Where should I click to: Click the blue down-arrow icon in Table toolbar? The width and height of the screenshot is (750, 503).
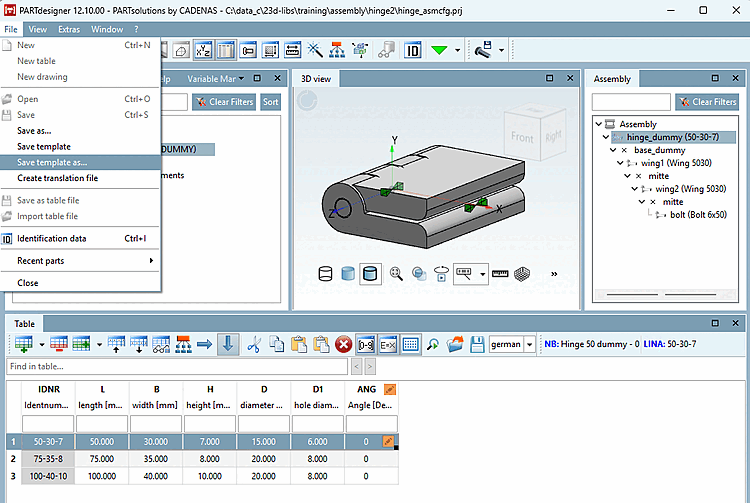(x=228, y=344)
